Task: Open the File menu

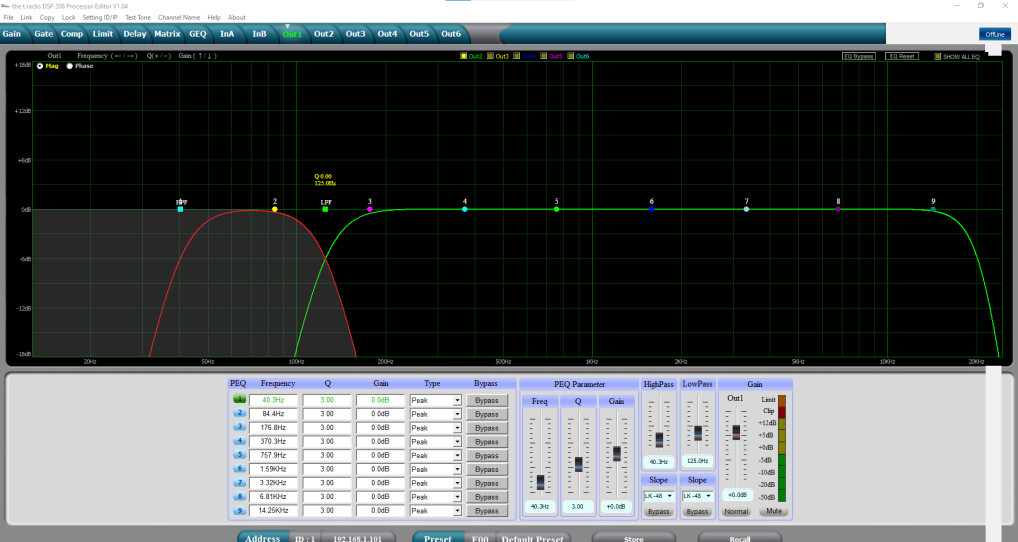Action: 8,18
